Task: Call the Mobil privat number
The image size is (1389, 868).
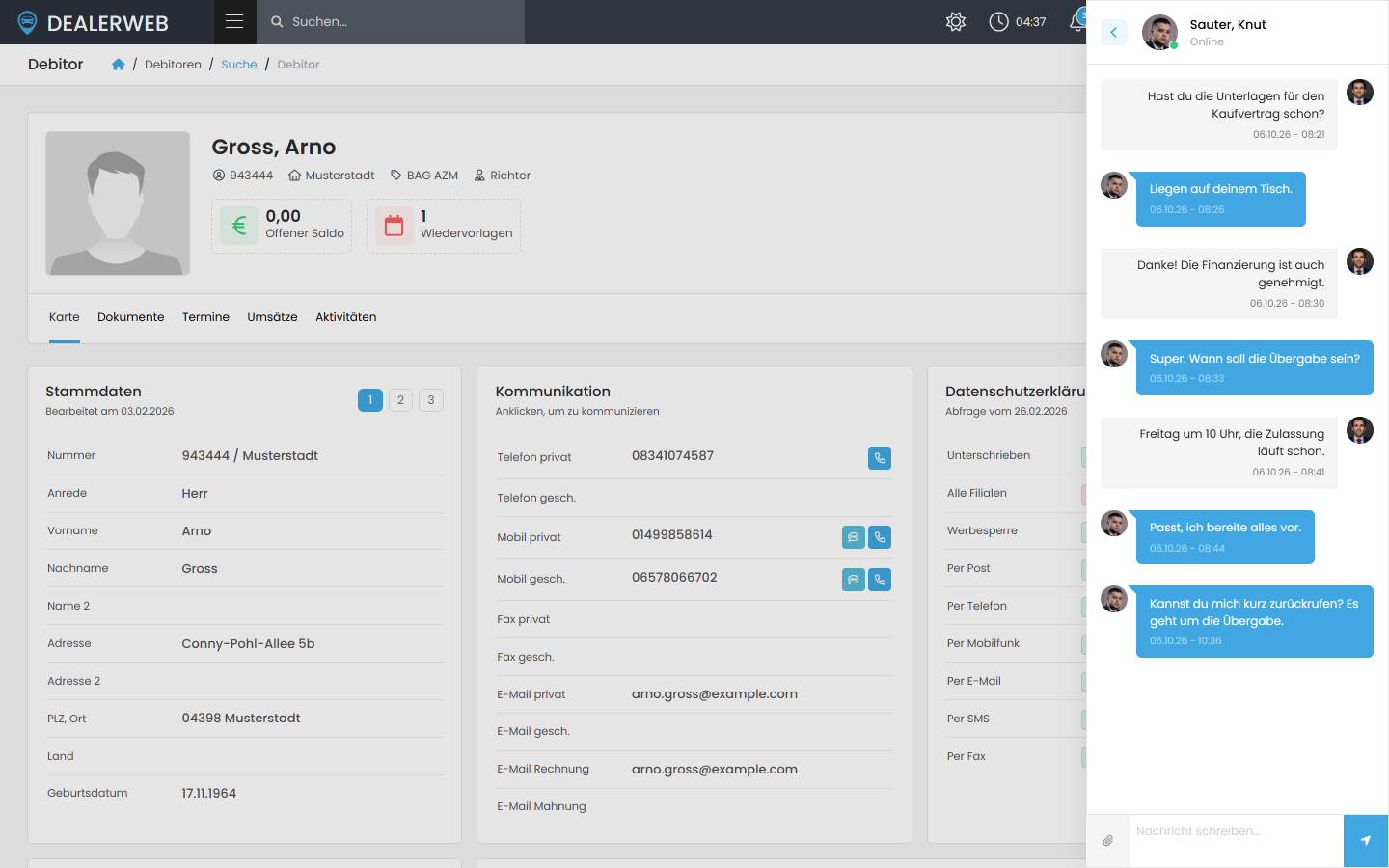Action: pyautogui.click(x=880, y=537)
